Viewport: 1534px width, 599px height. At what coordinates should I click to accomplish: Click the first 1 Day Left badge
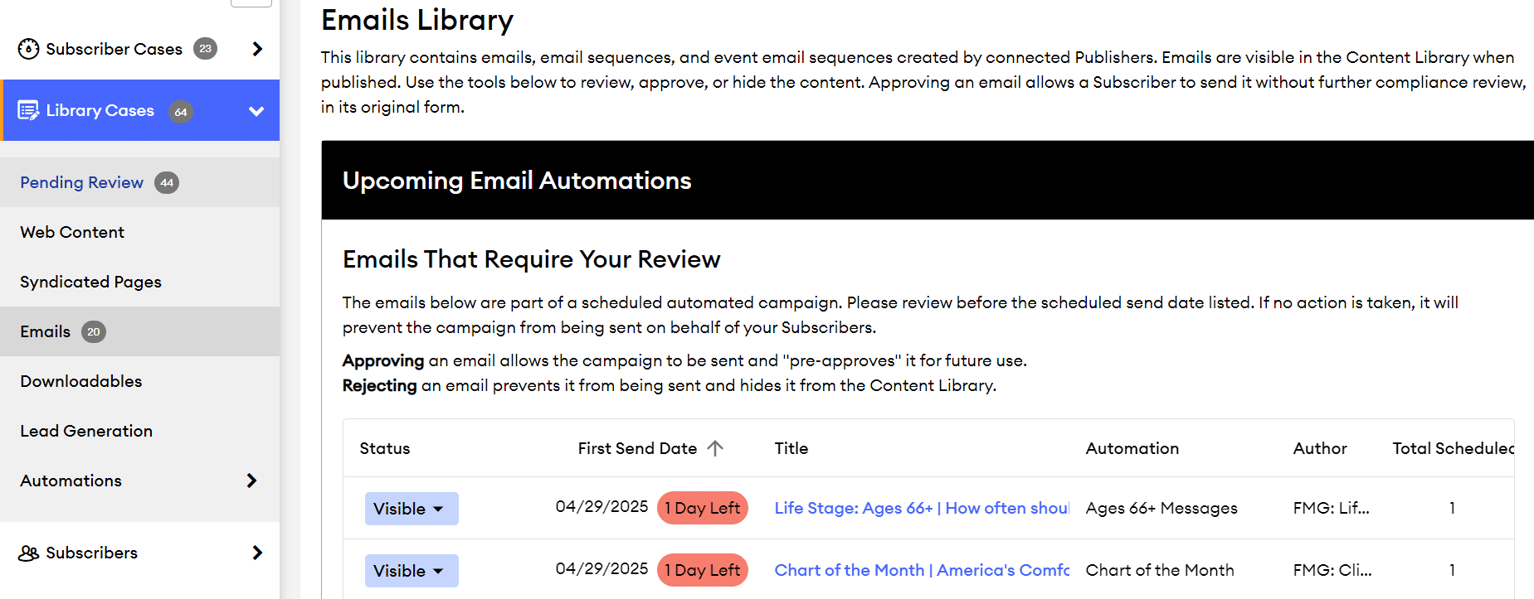tap(702, 508)
